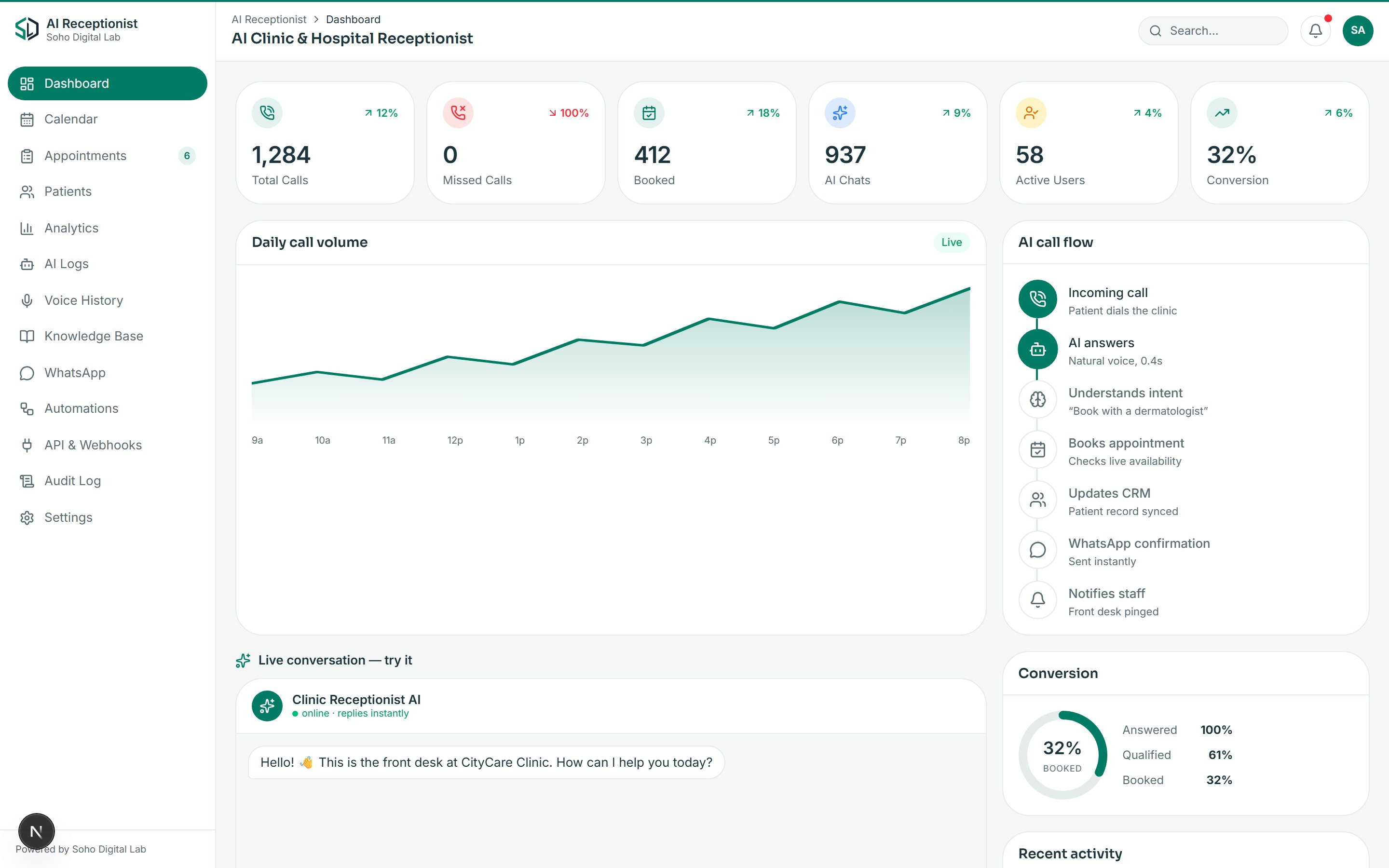Screen dimensions: 1389x868
Task: Click the notifications bell icon
Action: 1316,30
